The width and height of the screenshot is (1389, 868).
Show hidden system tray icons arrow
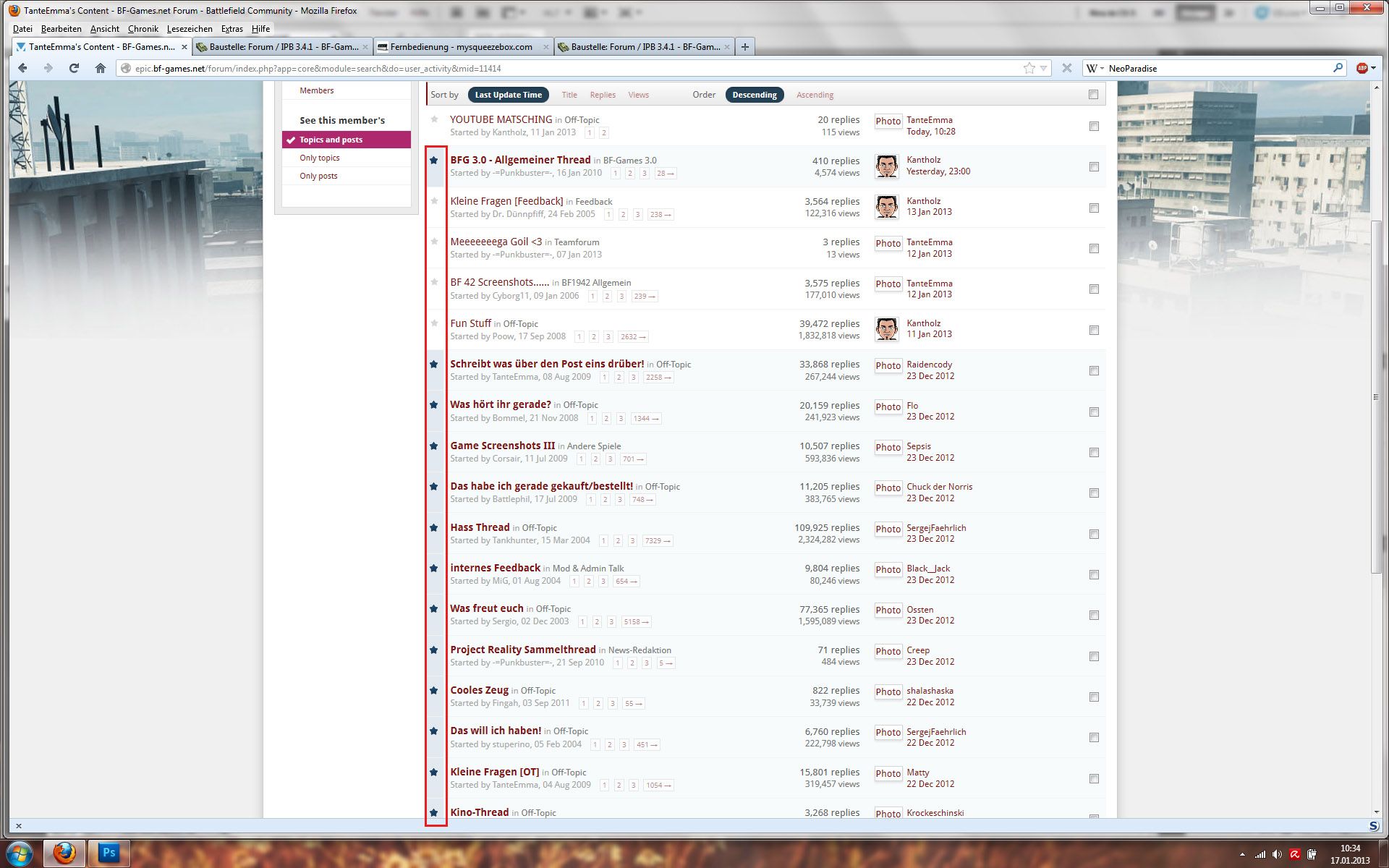pos(1242,855)
